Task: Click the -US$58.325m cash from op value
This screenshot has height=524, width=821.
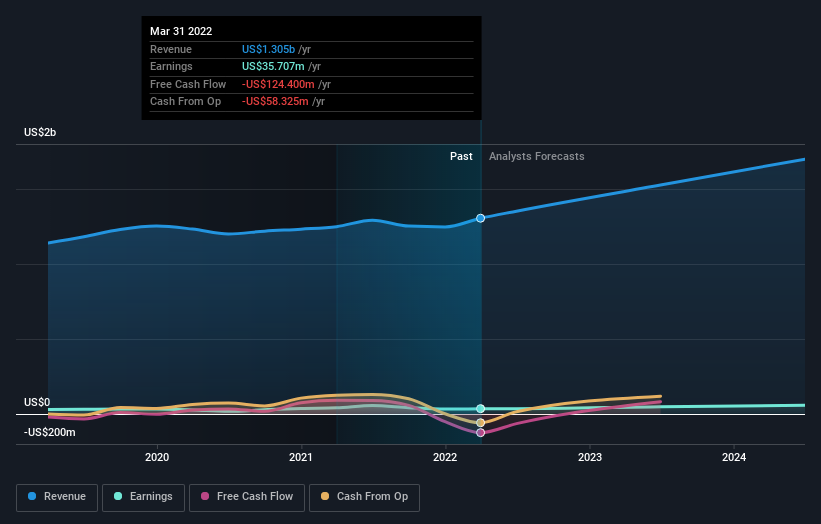Action: point(275,102)
